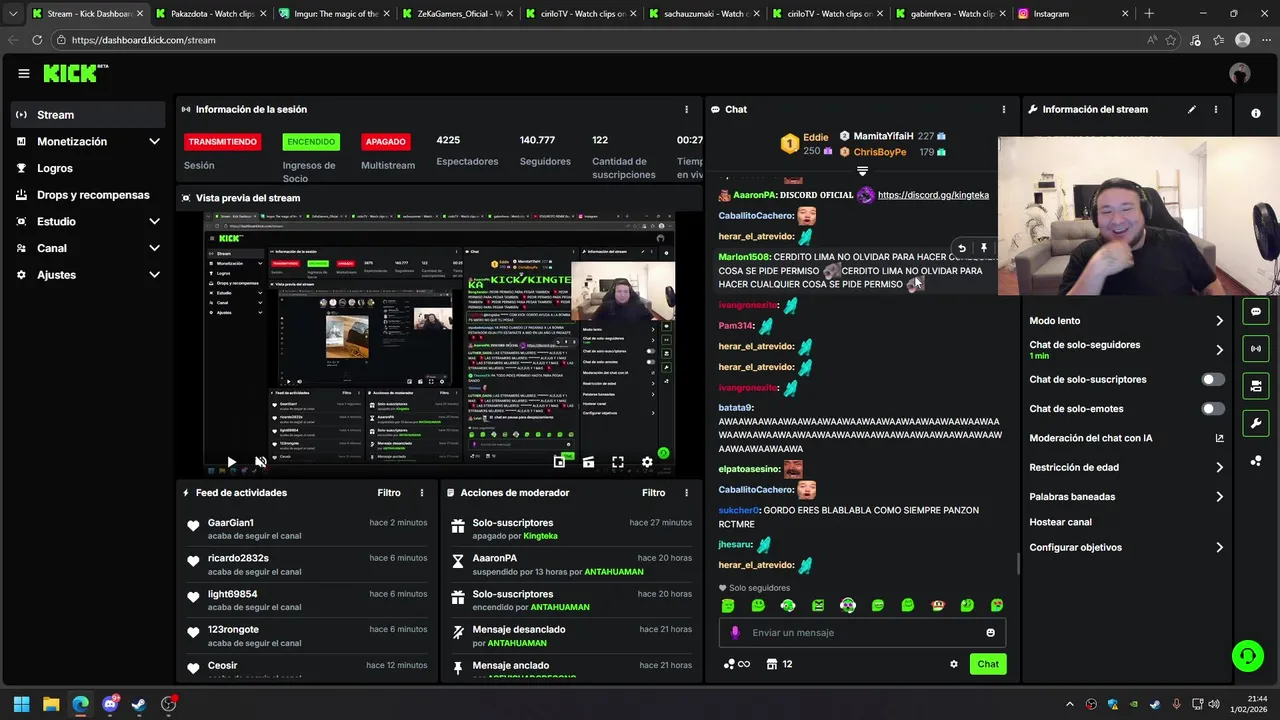1280x720 pixels.
Task: Open the new browser tab plus button
Action: (1149, 14)
